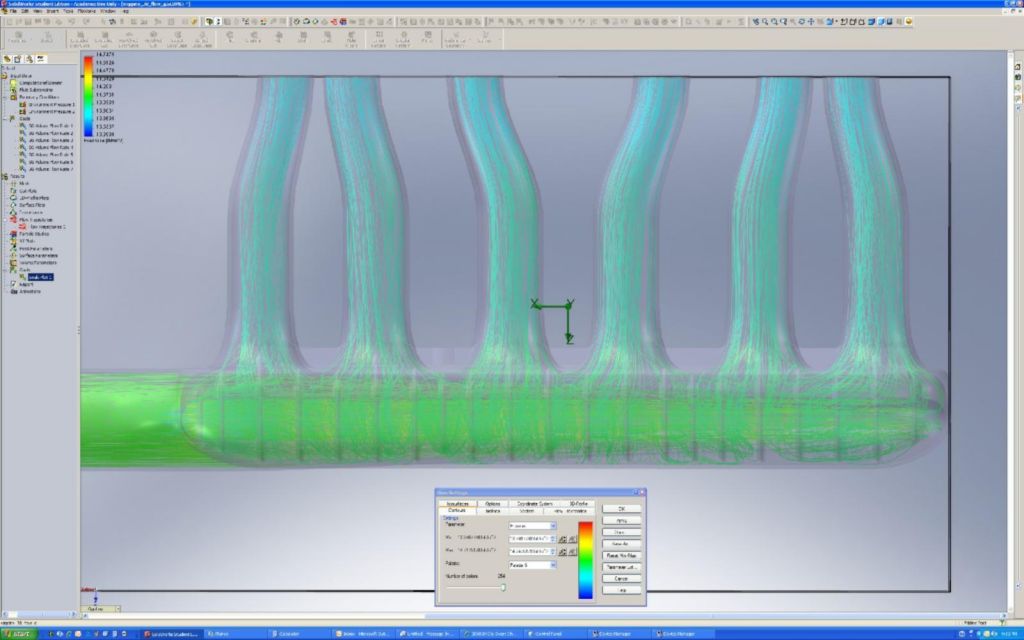1024x640 pixels.
Task: Switch to the Flow Simulation analysis tree tab
Action: coord(41,60)
